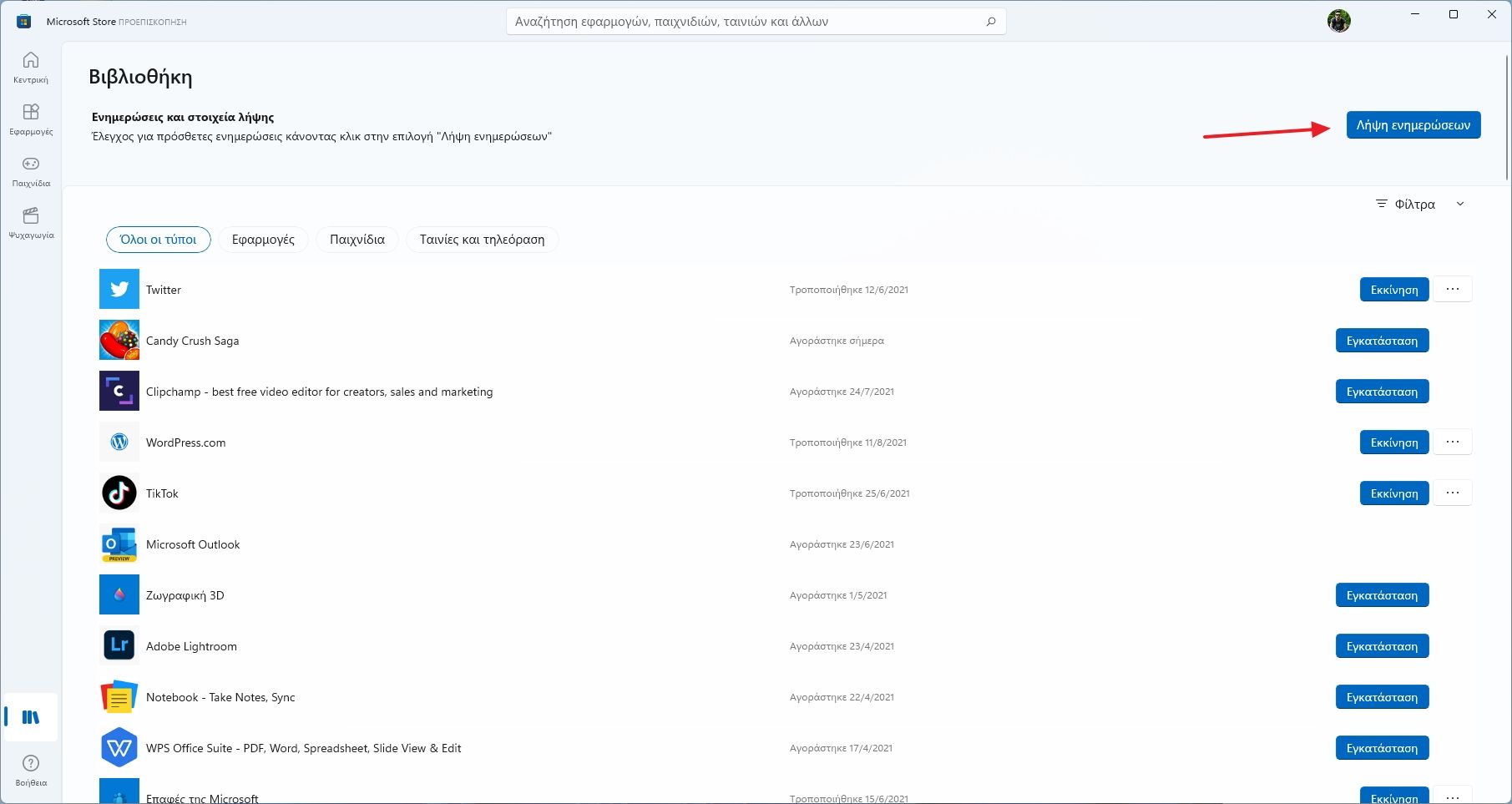Screen dimensions: 1512x804
Task: Click the vertical scrollbar on the right
Action: click(1506, 117)
